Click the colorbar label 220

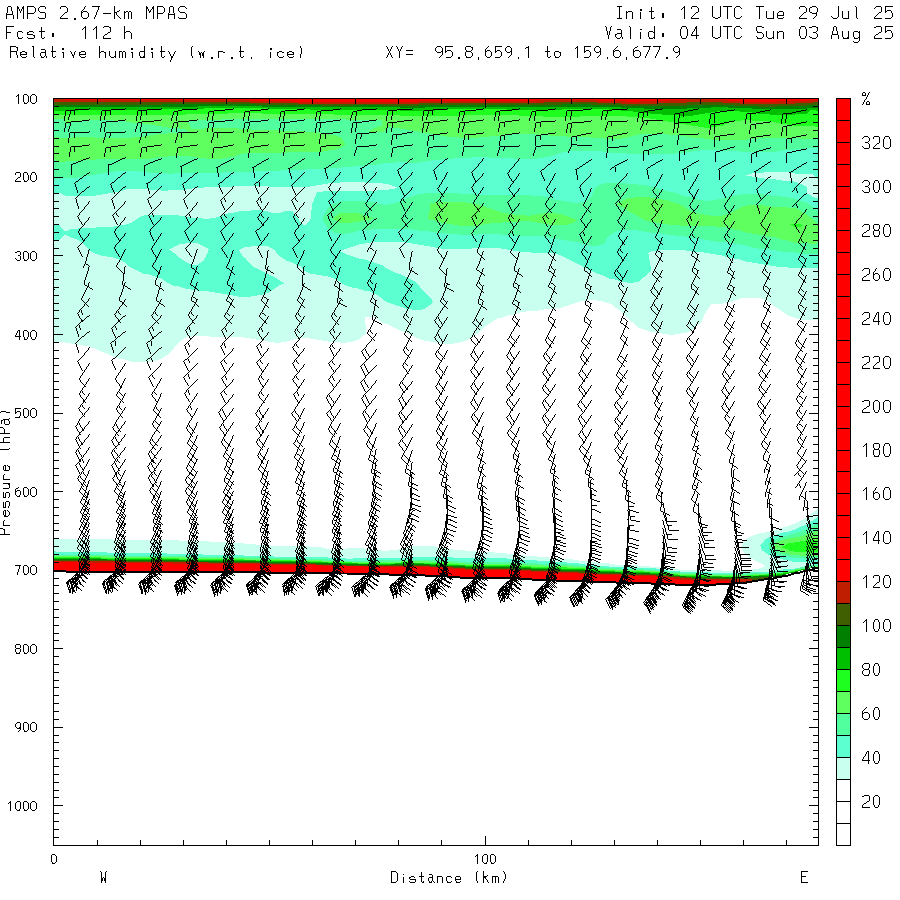point(876,363)
